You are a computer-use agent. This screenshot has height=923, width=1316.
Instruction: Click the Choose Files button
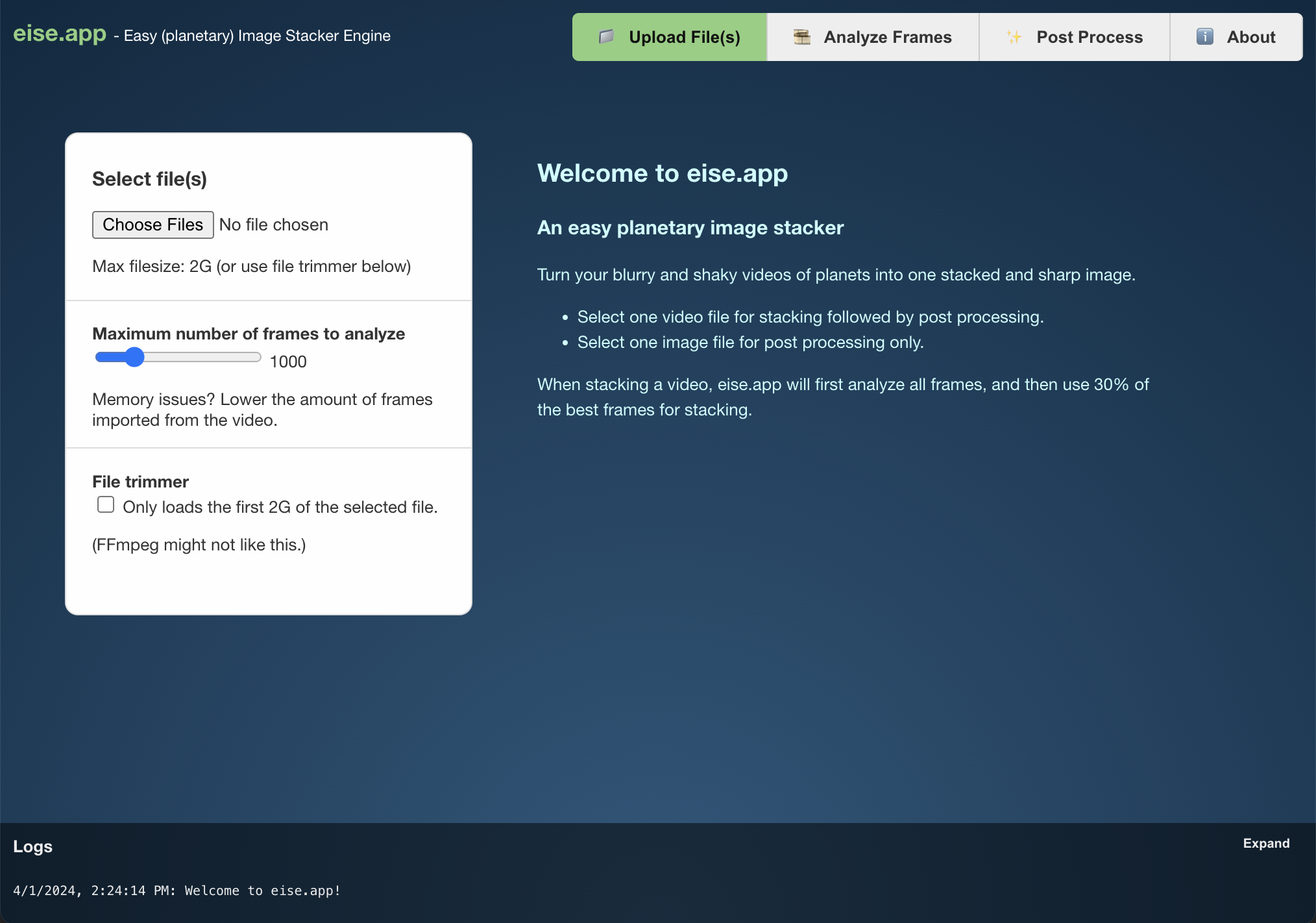tap(153, 225)
